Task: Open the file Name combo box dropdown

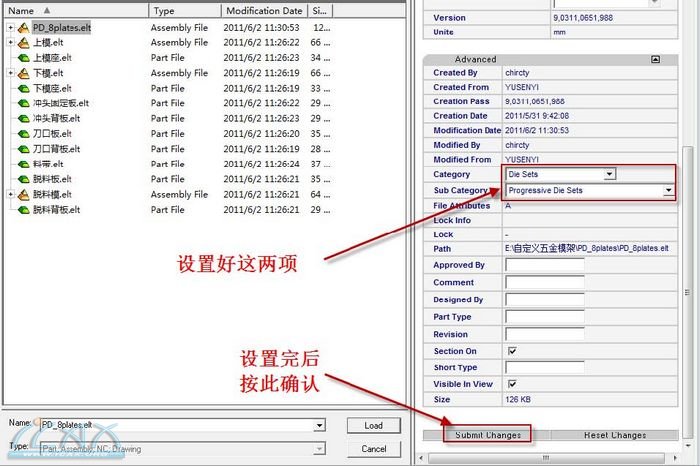Action: 319,425
